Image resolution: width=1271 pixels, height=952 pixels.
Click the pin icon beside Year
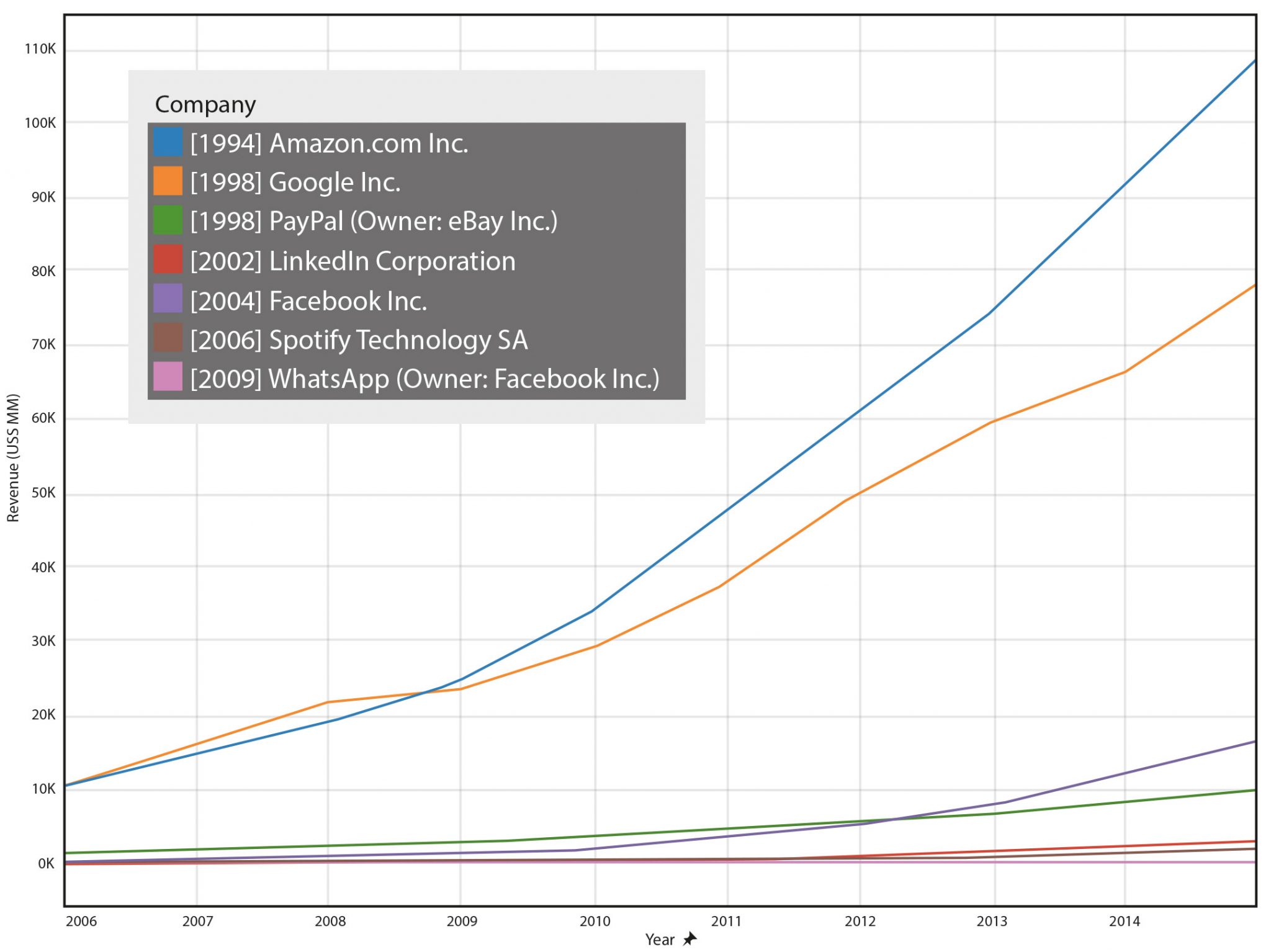pos(689,939)
